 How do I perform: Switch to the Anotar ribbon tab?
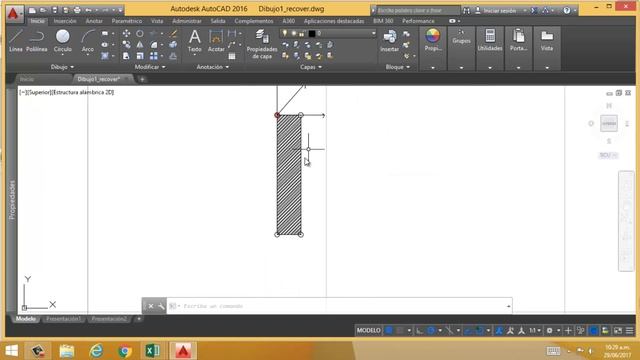(x=94, y=21)
